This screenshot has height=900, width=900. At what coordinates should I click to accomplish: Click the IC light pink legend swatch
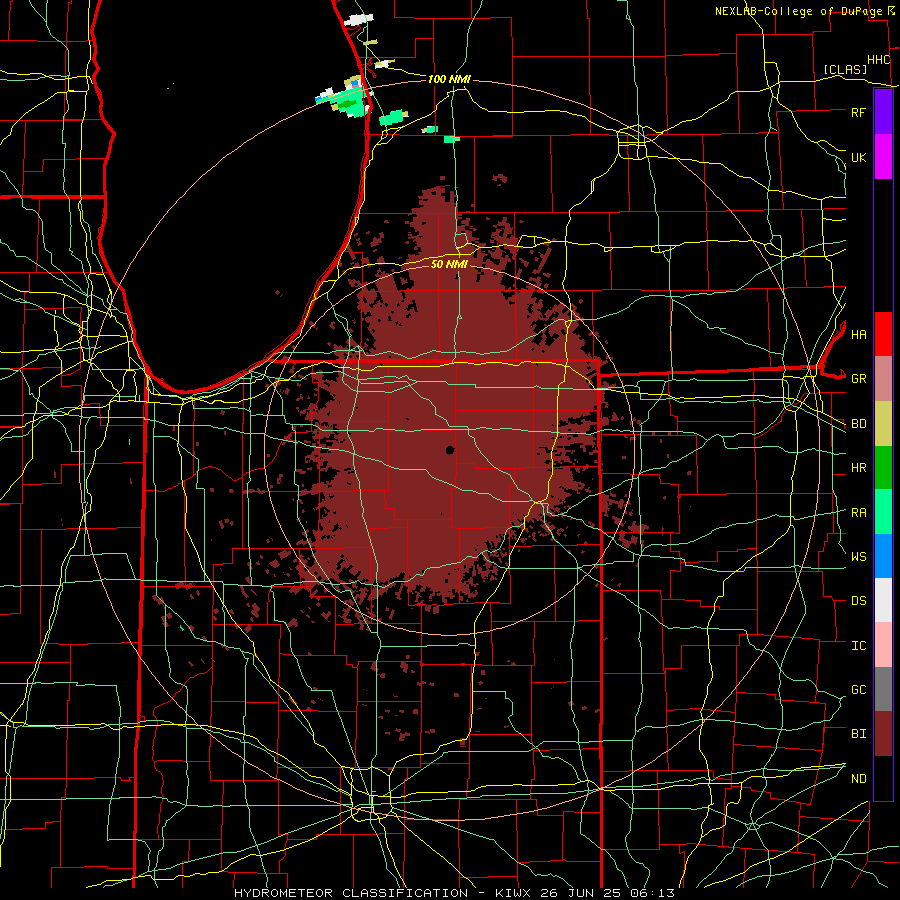point(883,645)
